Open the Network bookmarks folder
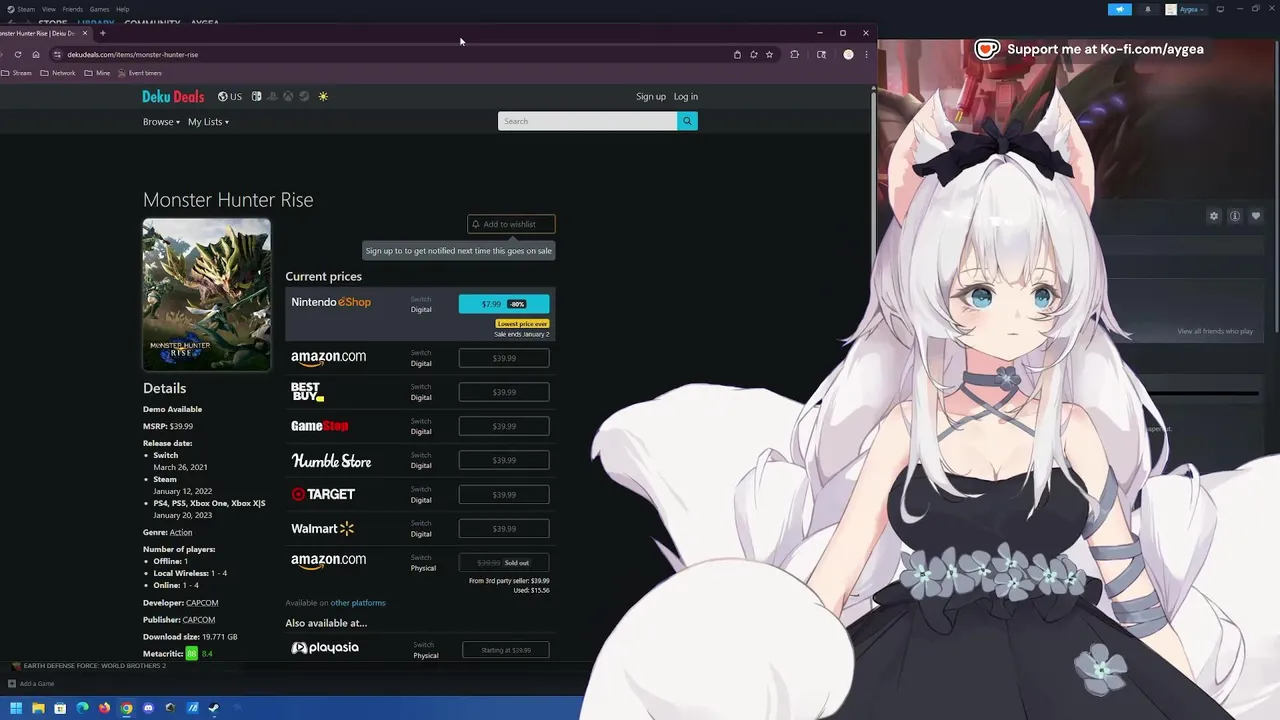This screenshot has width=1280, height=720. 58,73
